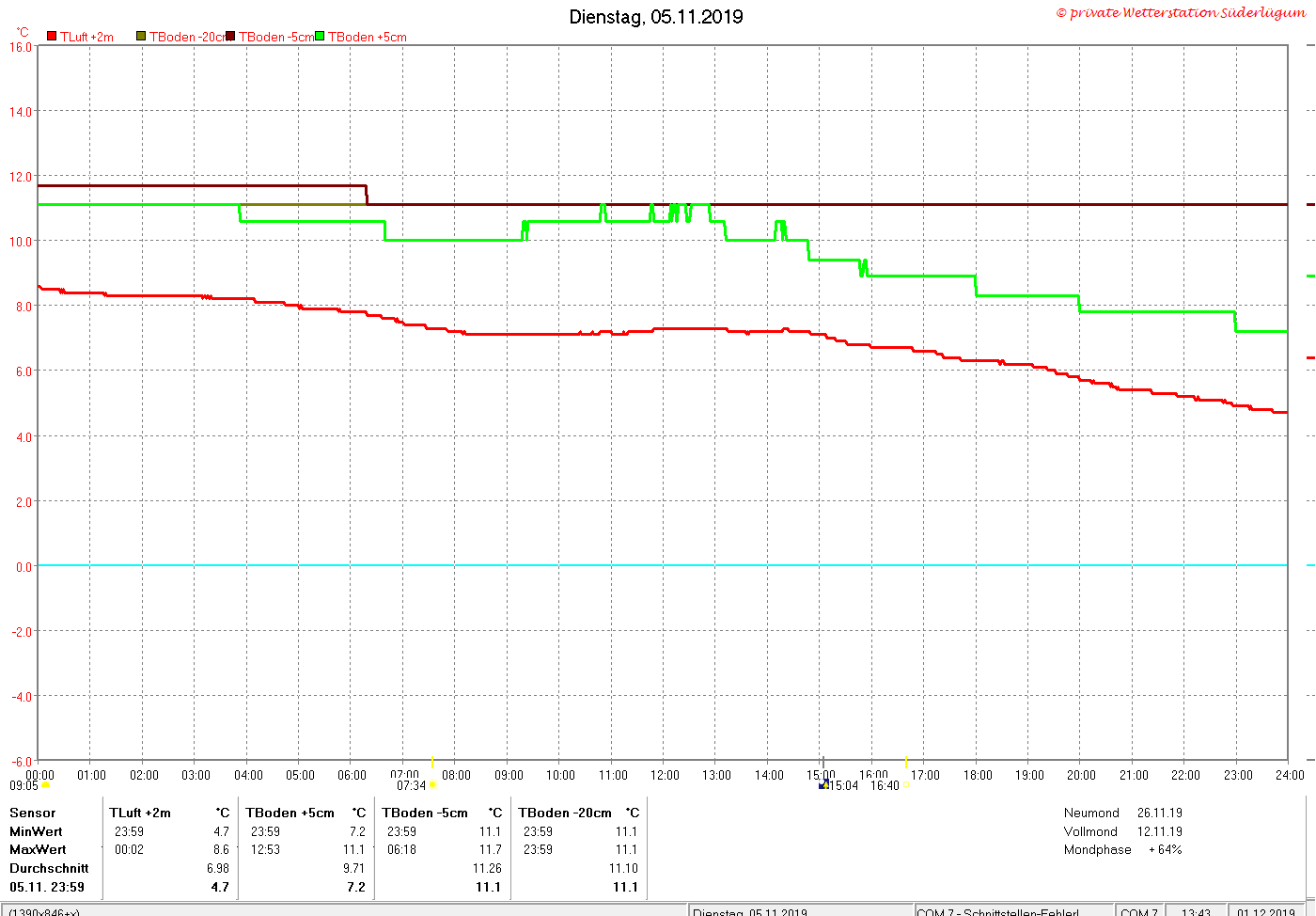Screen dimensions: 1316x916
Task: Click the sunset icon at 16:40
Action: coord(906,785)
